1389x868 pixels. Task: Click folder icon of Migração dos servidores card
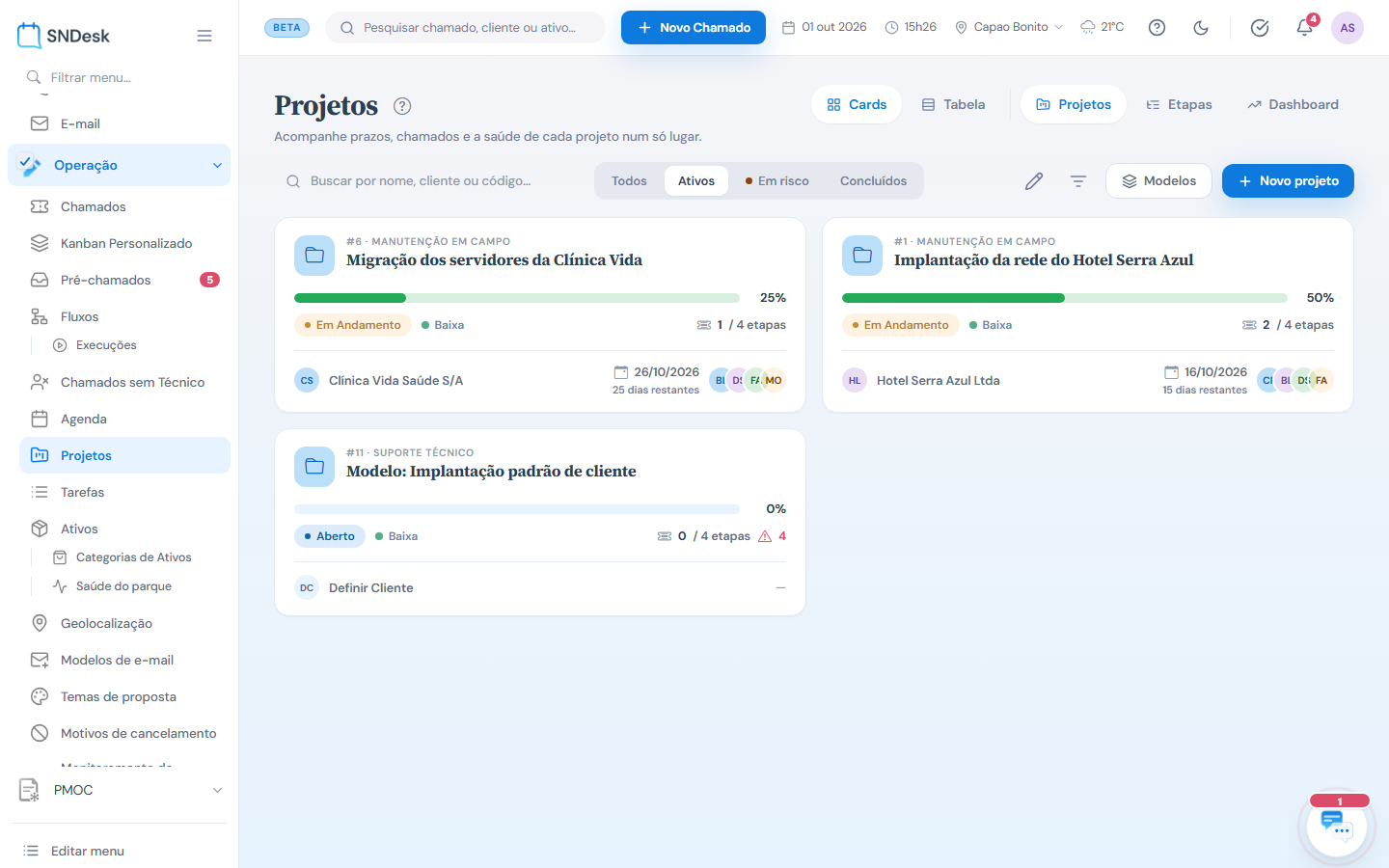click(x=314, y=256)
